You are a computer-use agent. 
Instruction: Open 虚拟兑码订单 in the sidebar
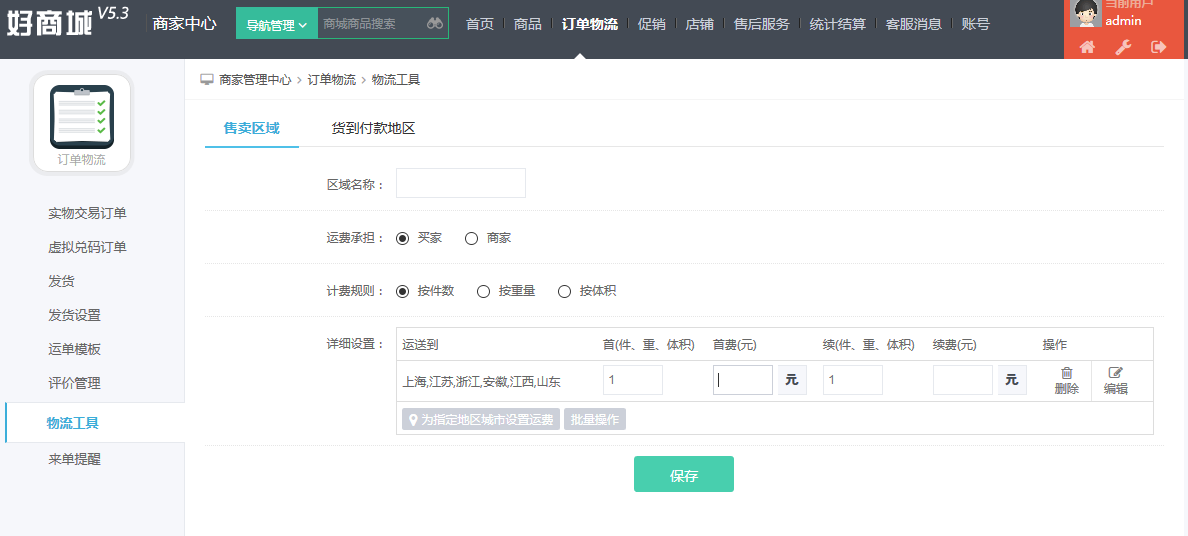pyautogui.click(x=87, y=247)
